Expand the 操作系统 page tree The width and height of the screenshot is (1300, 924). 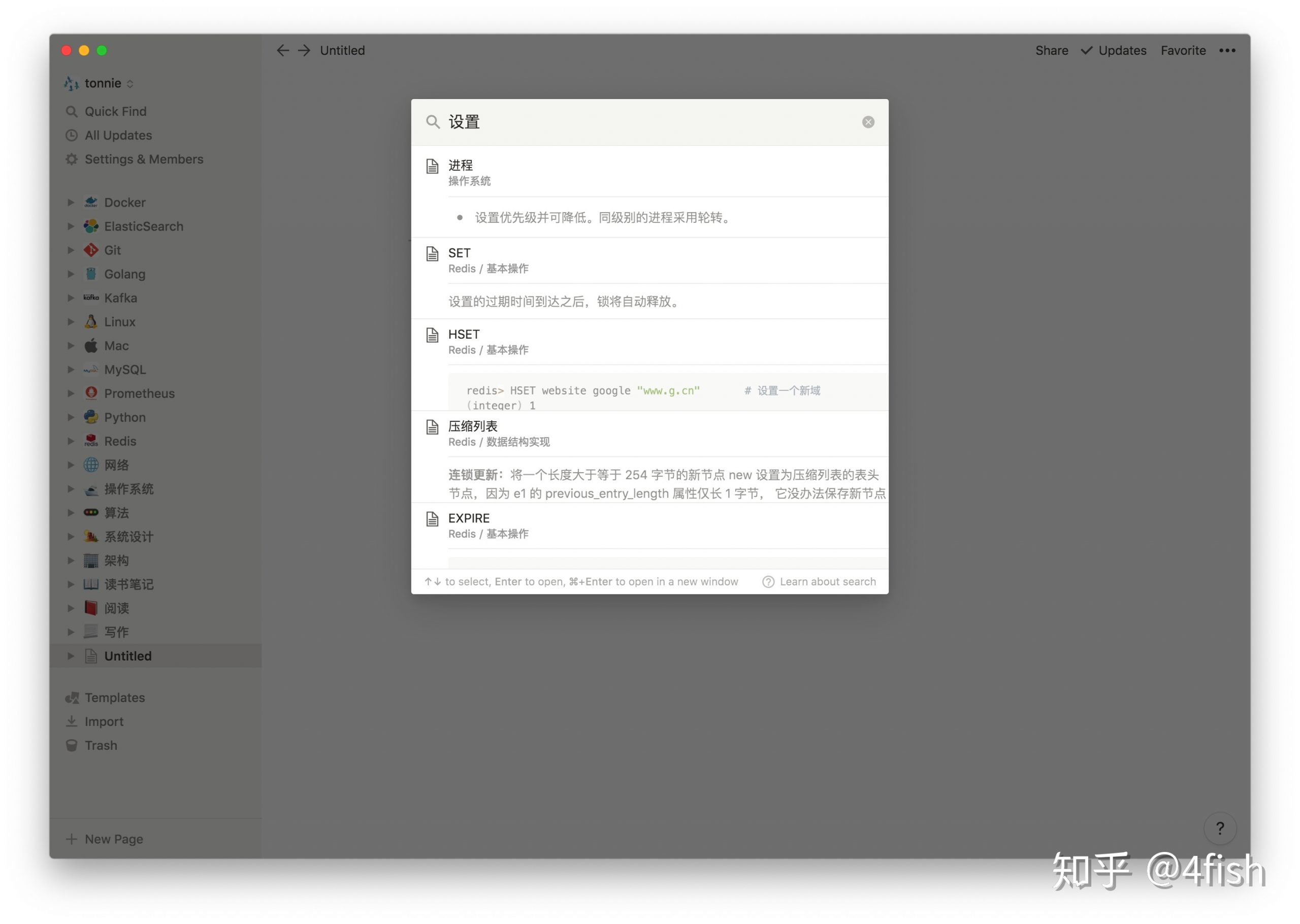coord(71,489)
